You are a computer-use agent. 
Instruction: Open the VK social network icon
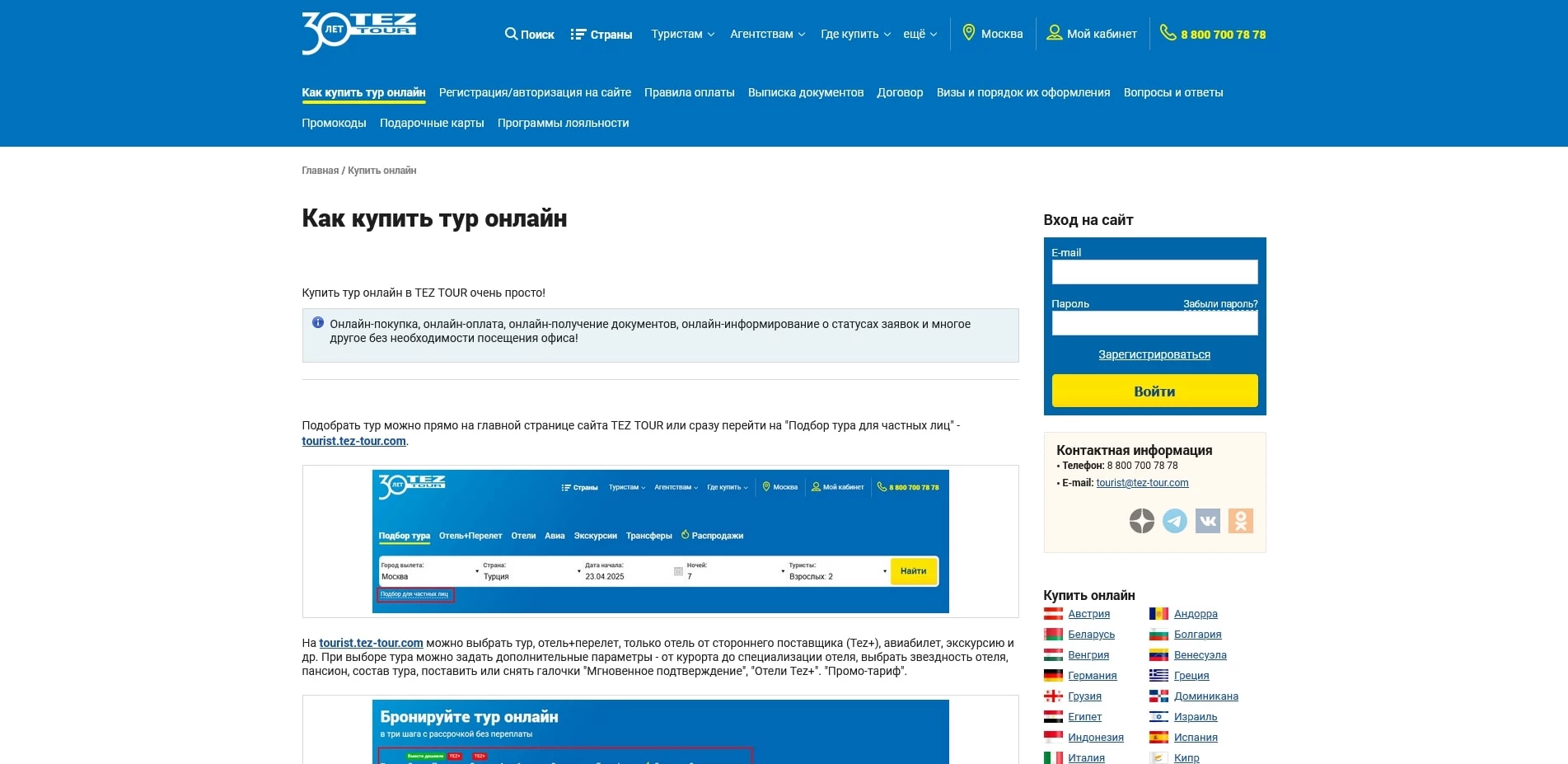pyautogui.click(x=1207, y=521)
